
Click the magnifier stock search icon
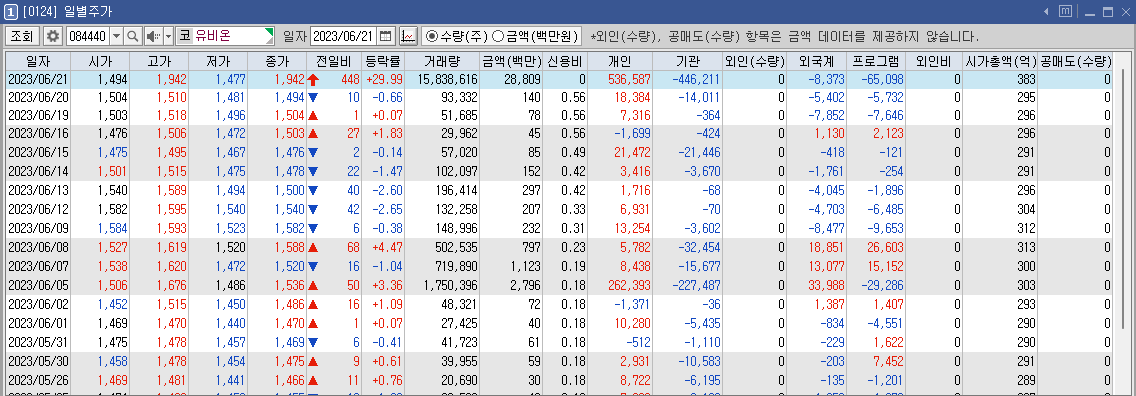[x=133, y=35]
